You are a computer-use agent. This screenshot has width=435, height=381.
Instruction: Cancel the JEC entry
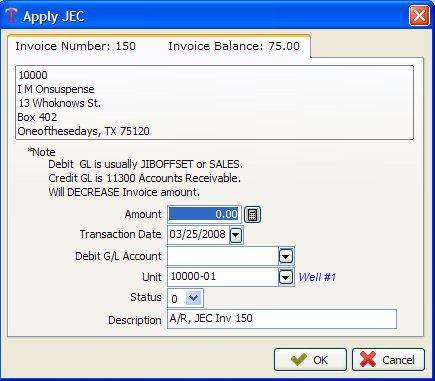click(388, 360)
